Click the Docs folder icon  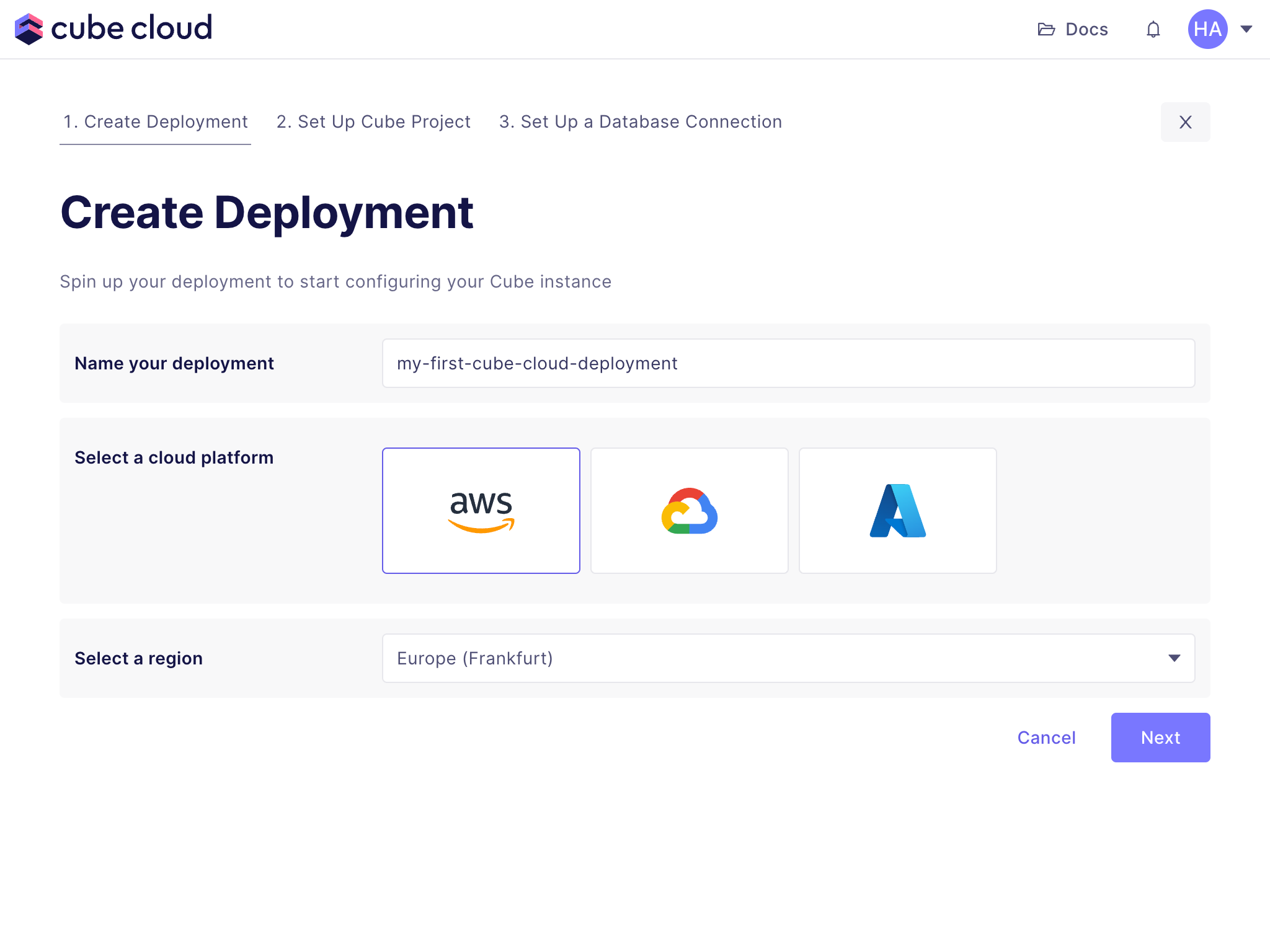pos(1046,29)
